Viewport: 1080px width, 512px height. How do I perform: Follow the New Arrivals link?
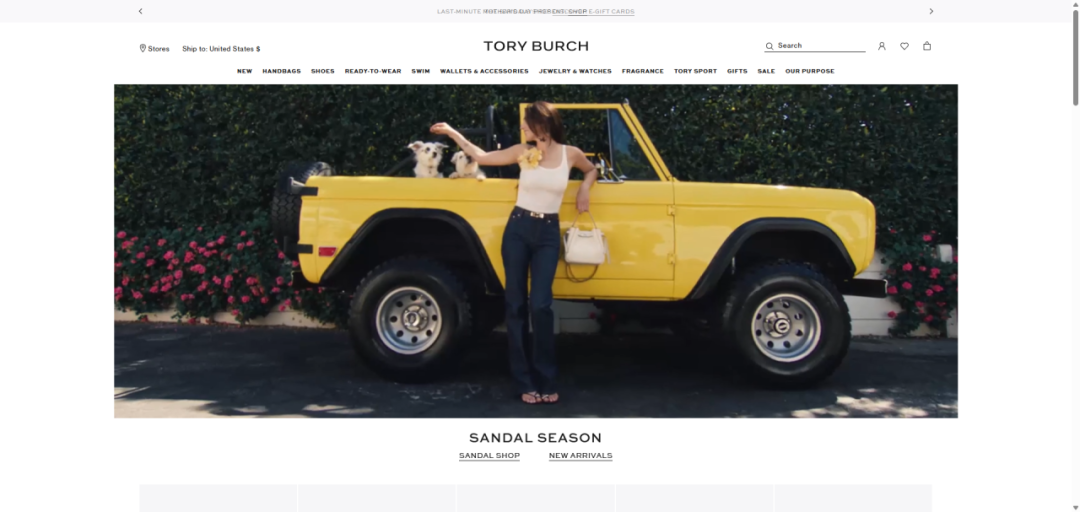click(x=581, y=455)
